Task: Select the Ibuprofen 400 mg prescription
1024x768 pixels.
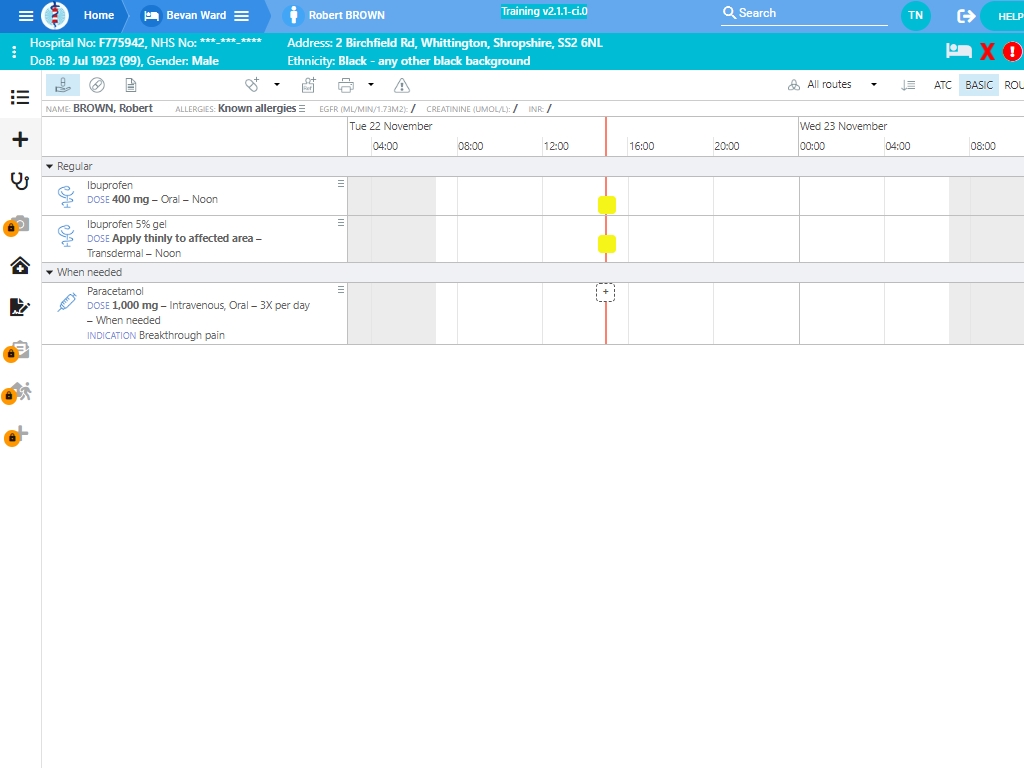Action: (x=195, y=196)
